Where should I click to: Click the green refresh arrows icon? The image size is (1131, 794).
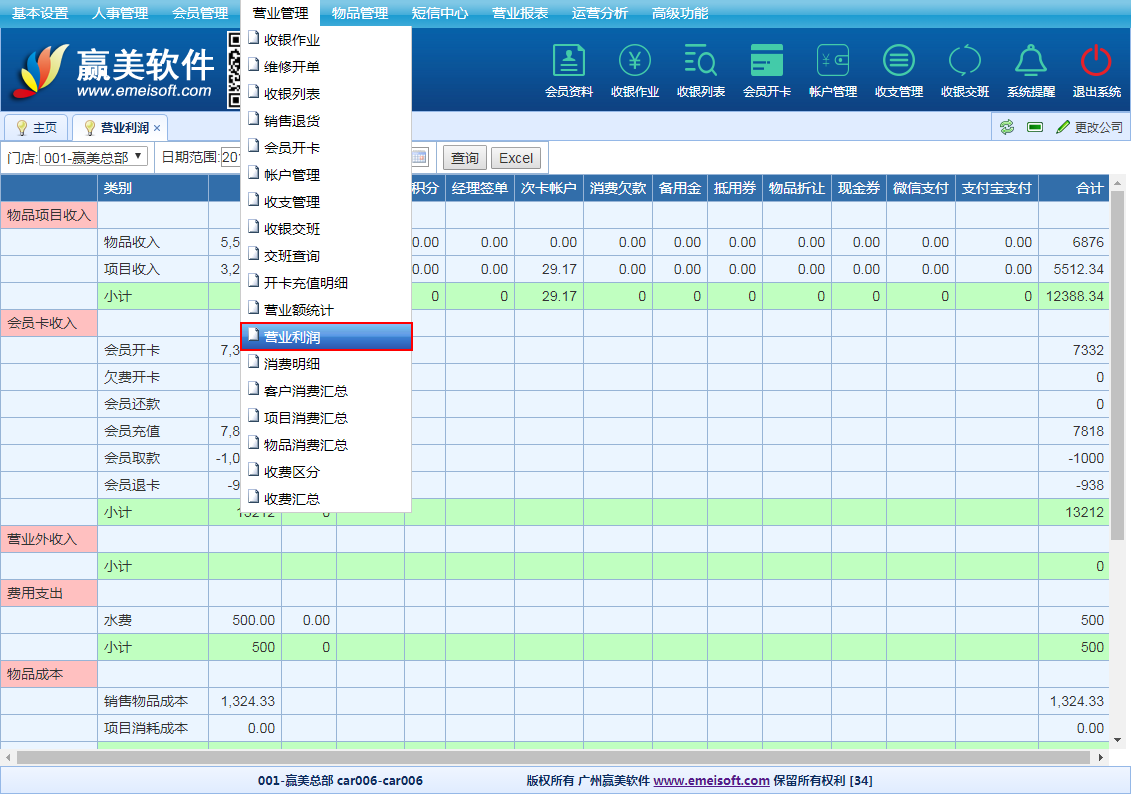point(1007,128)
